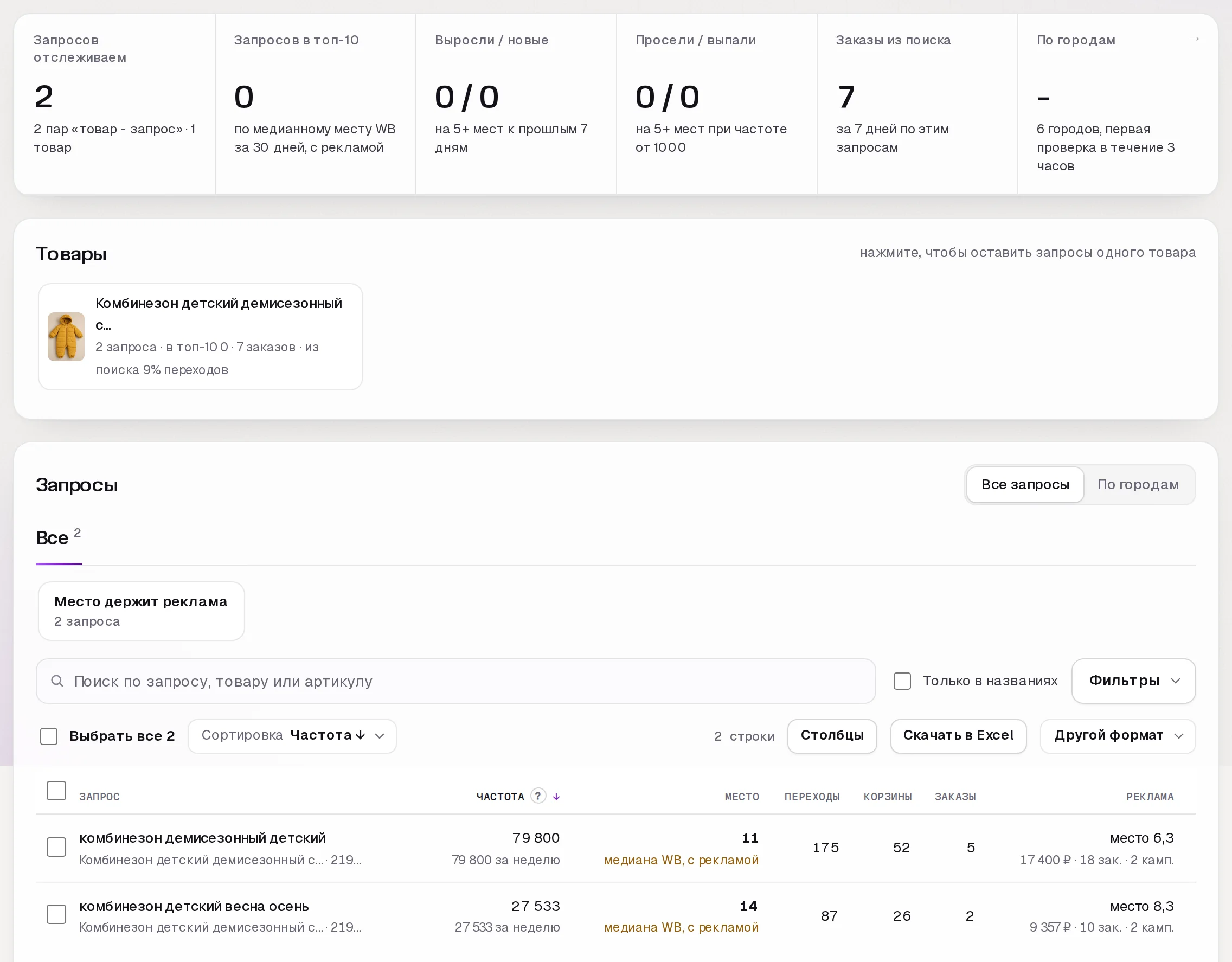Open the Все 2 tab
This screenshot has width=1232, height=962.
point(59,537)
